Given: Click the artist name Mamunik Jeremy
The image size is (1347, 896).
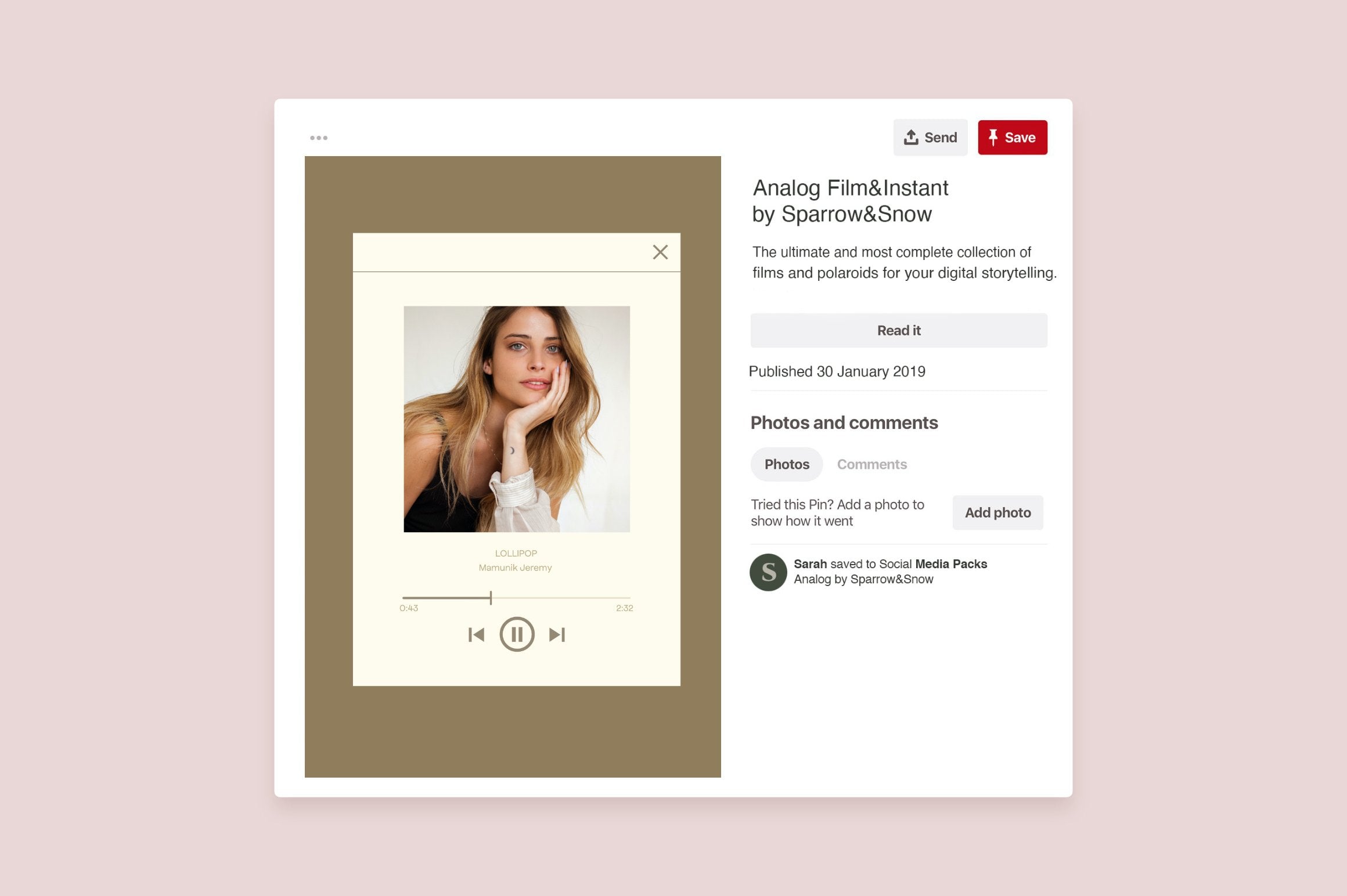Looking at the screenshot, I should [515, 567].
